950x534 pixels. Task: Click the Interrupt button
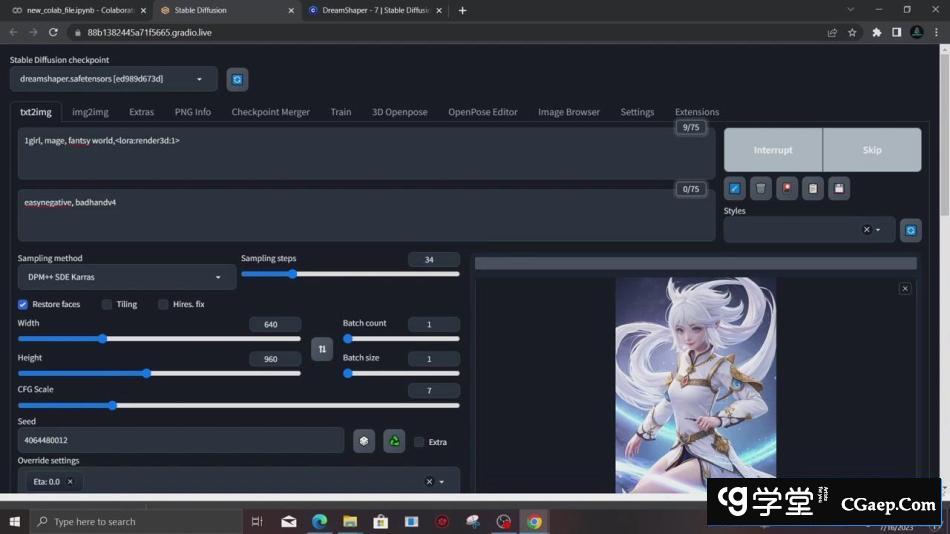[x=773, y=150]
